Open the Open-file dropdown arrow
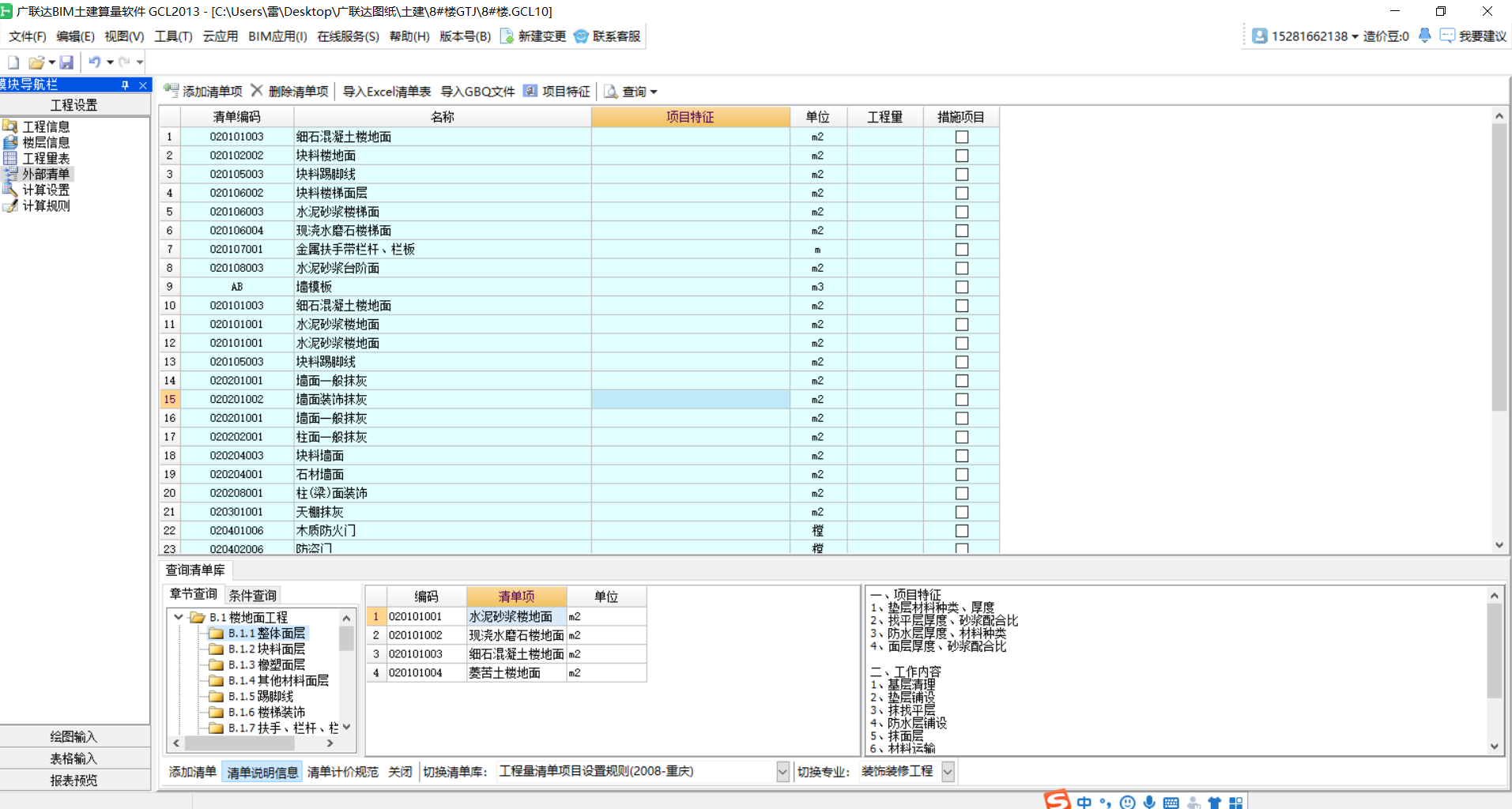 coord(51,62)
